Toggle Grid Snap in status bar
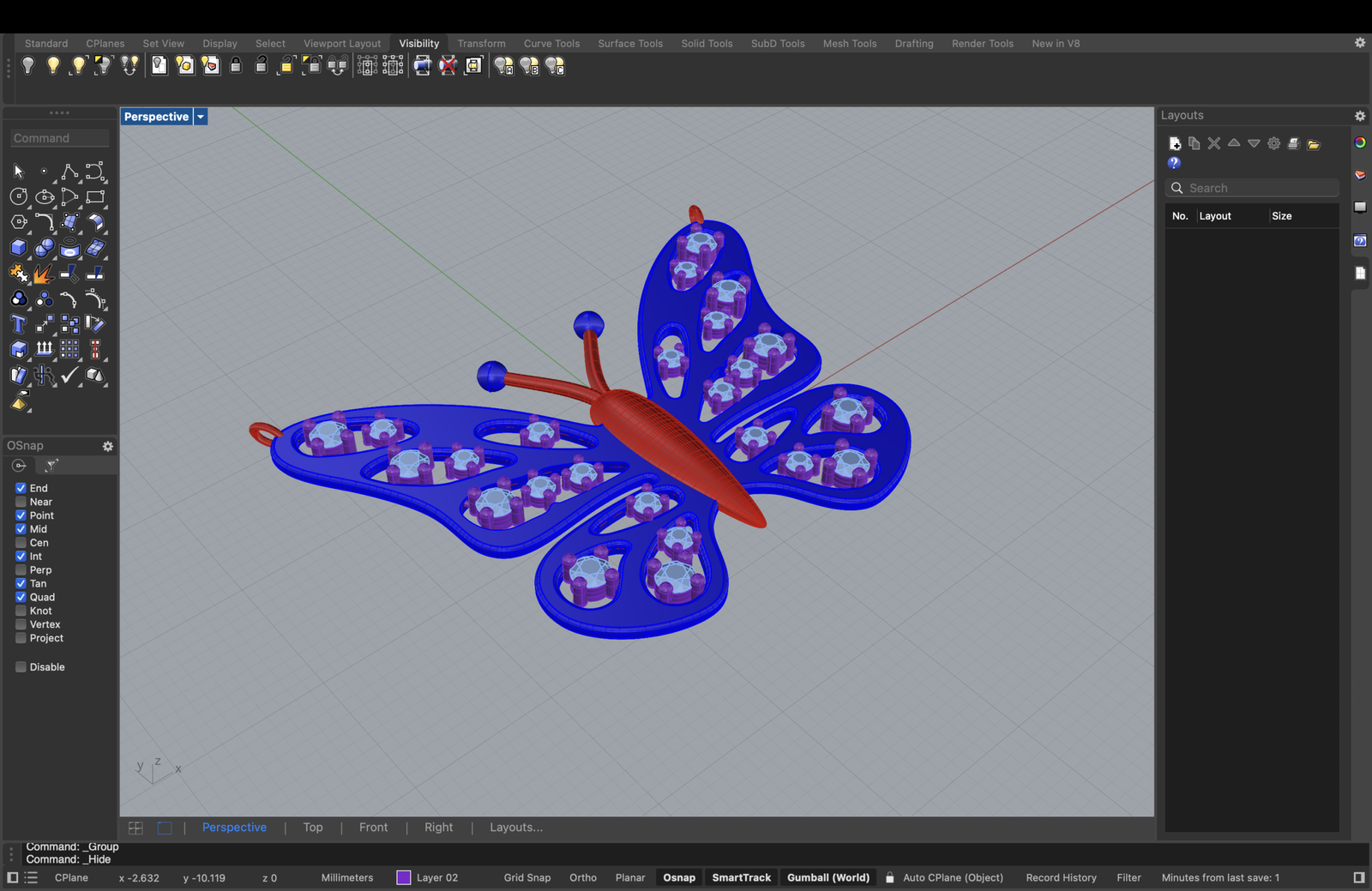 [x=527, y=877]
